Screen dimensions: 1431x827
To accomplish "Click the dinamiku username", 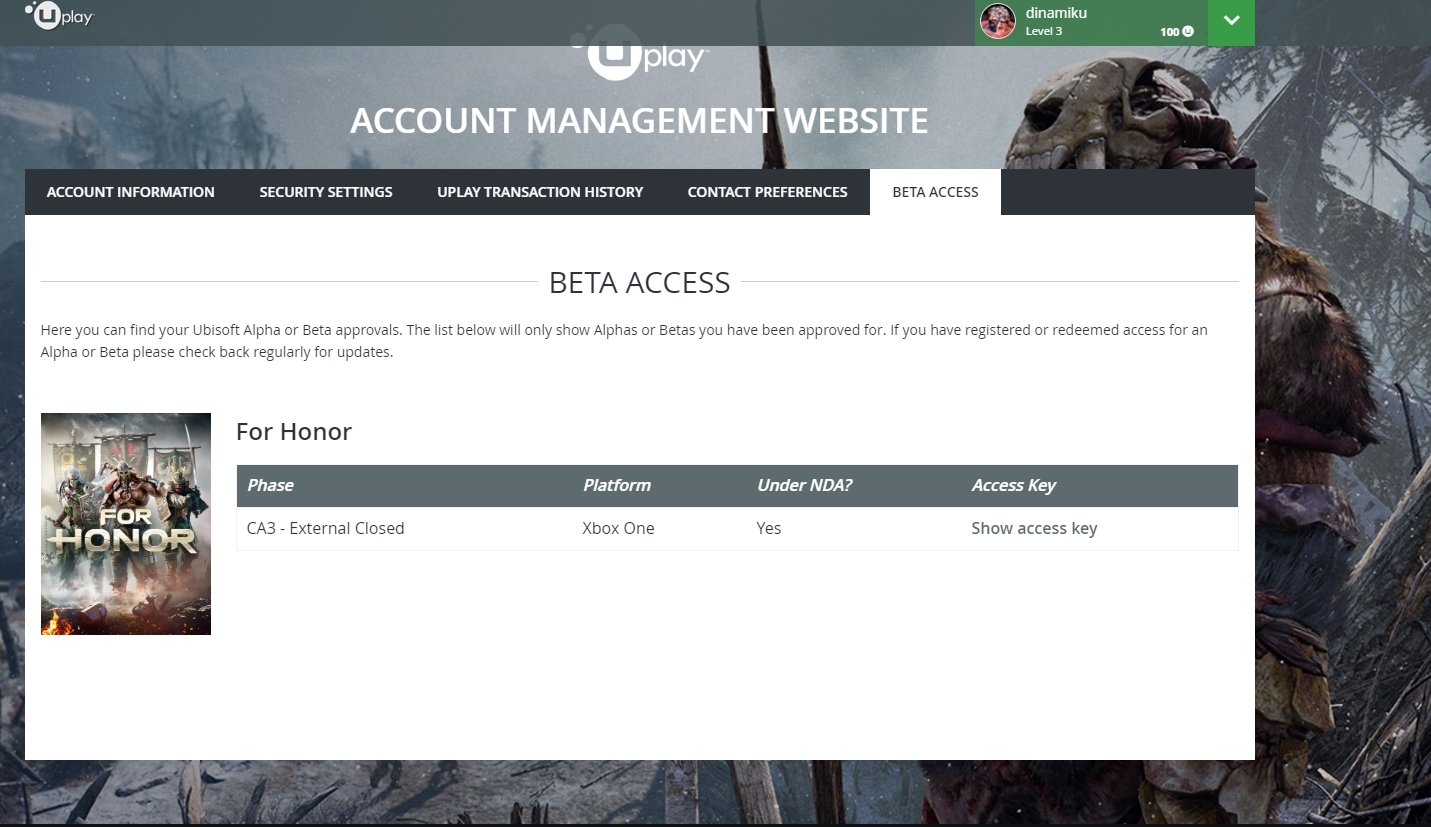I will tap(1056, 13).
